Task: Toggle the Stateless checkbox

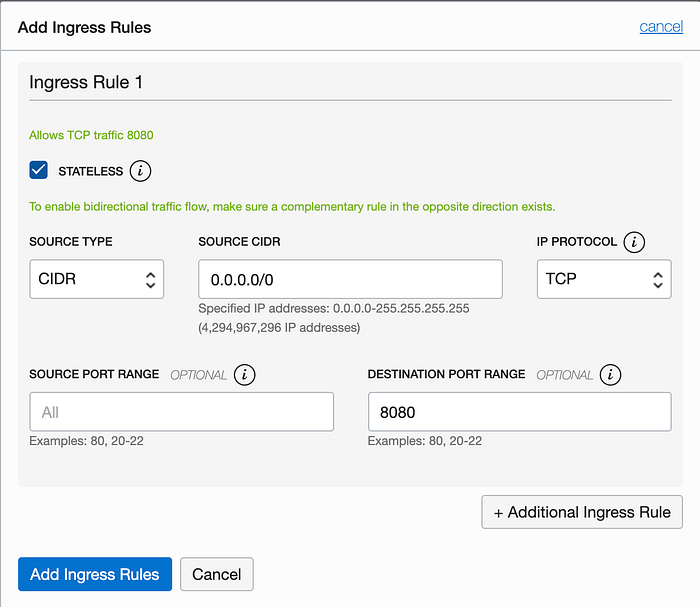Action: click(x=39, y=170)
